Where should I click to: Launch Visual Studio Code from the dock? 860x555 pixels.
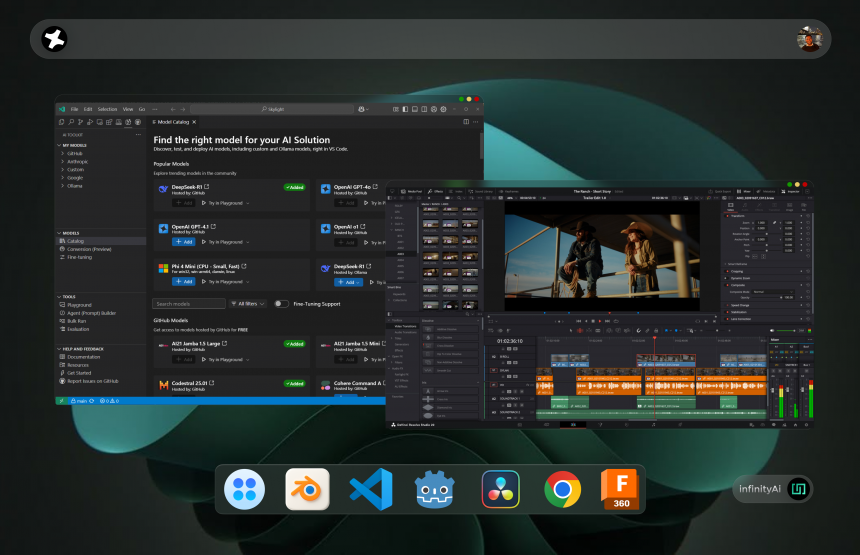(371, 489)
